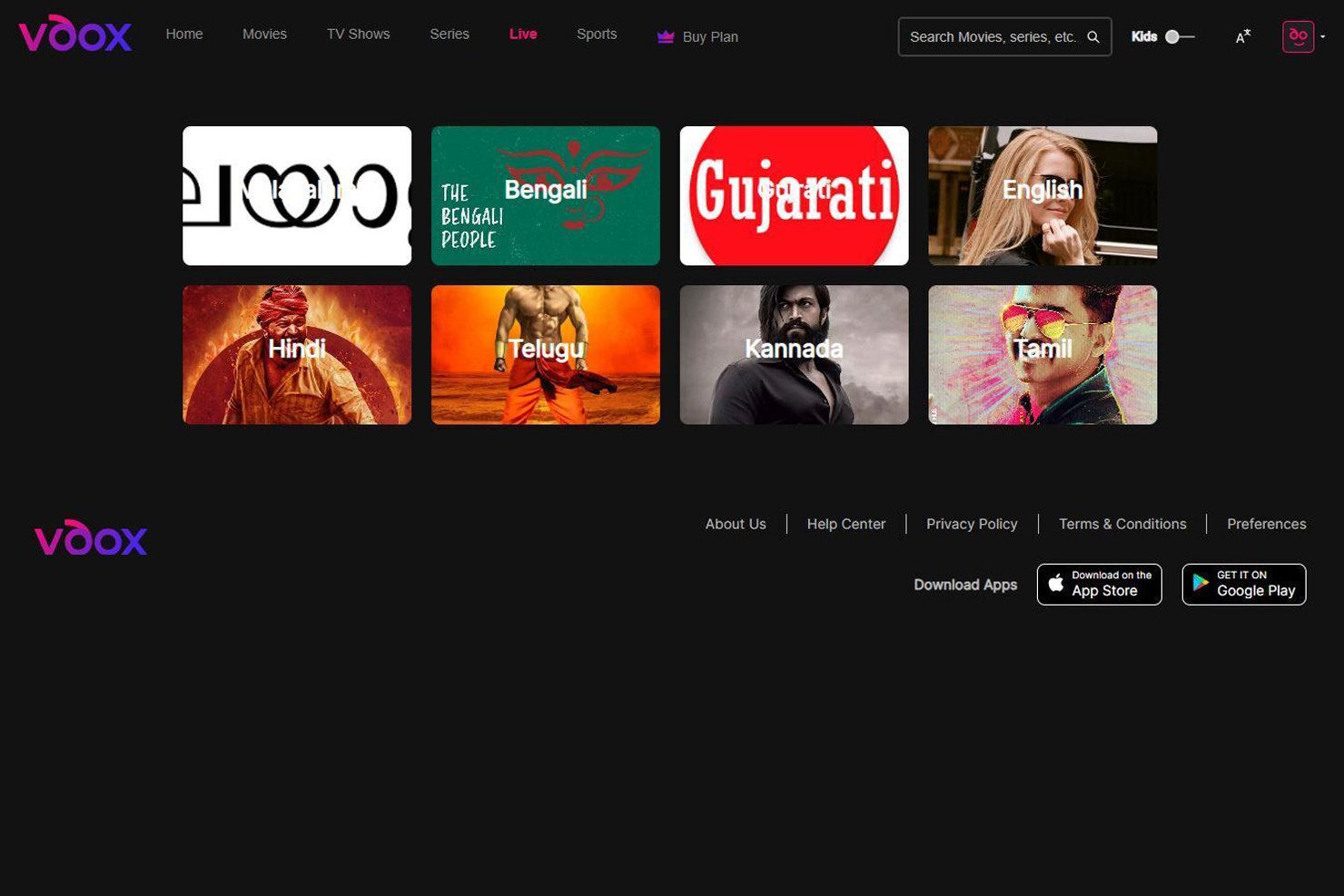1344x896 pixels.
Task: Open the language translate icon
Action: (1242, 36)
